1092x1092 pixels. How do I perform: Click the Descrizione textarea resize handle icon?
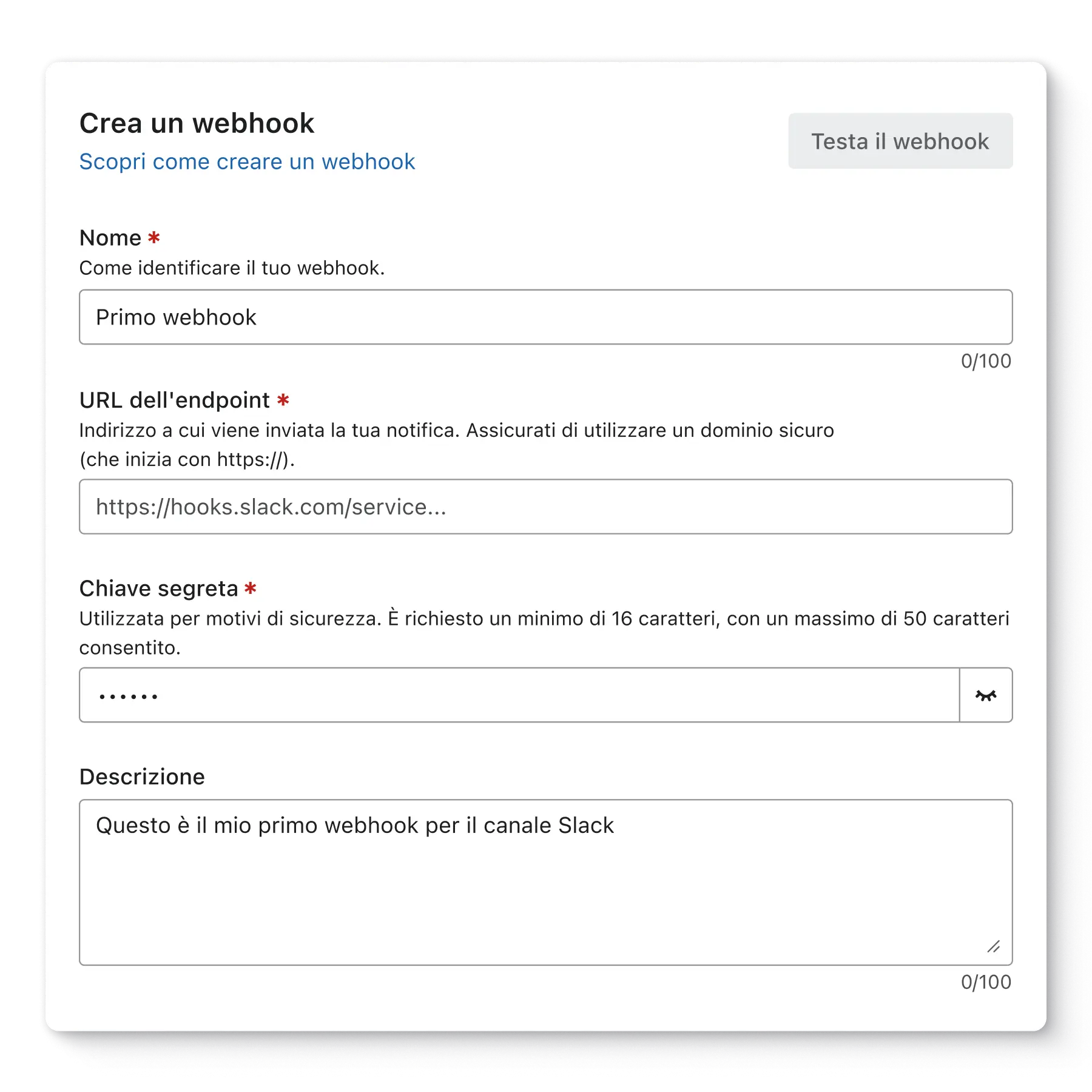click(x=993, y=946)
